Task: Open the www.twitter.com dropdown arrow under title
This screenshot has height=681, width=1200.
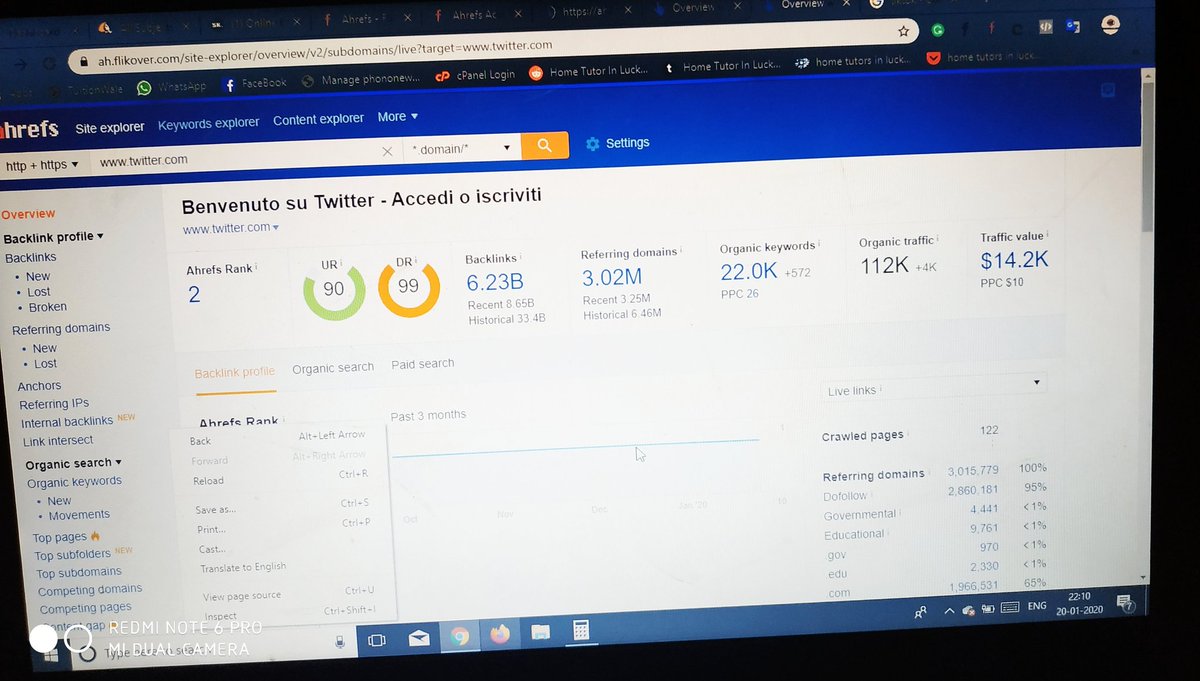Action: 276,228
